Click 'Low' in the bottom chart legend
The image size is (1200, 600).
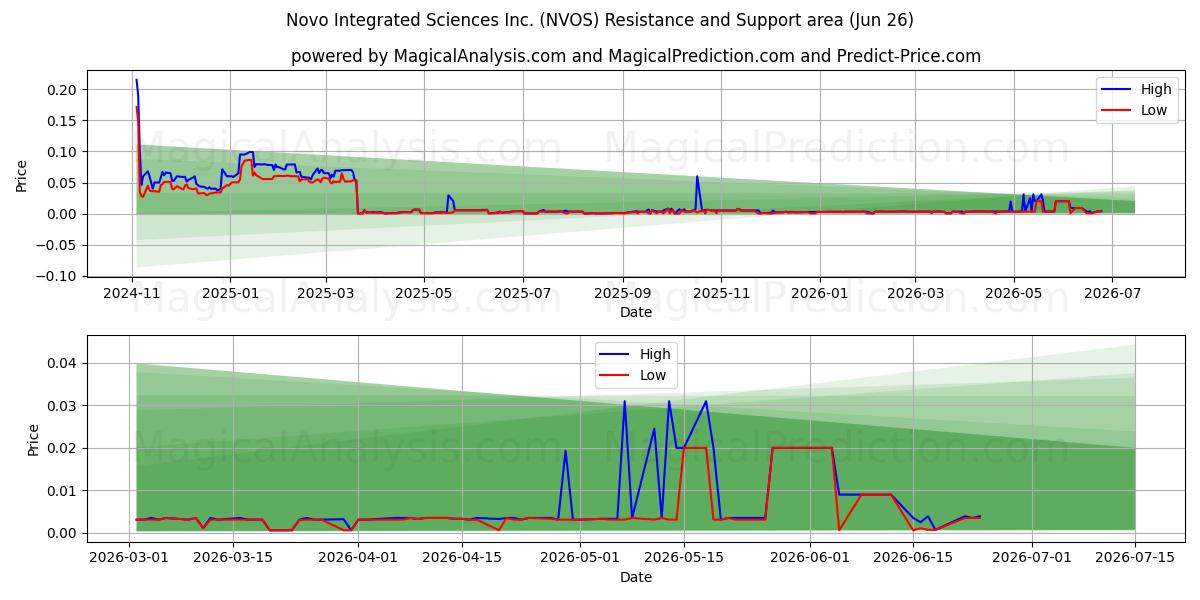coord(654,375)
